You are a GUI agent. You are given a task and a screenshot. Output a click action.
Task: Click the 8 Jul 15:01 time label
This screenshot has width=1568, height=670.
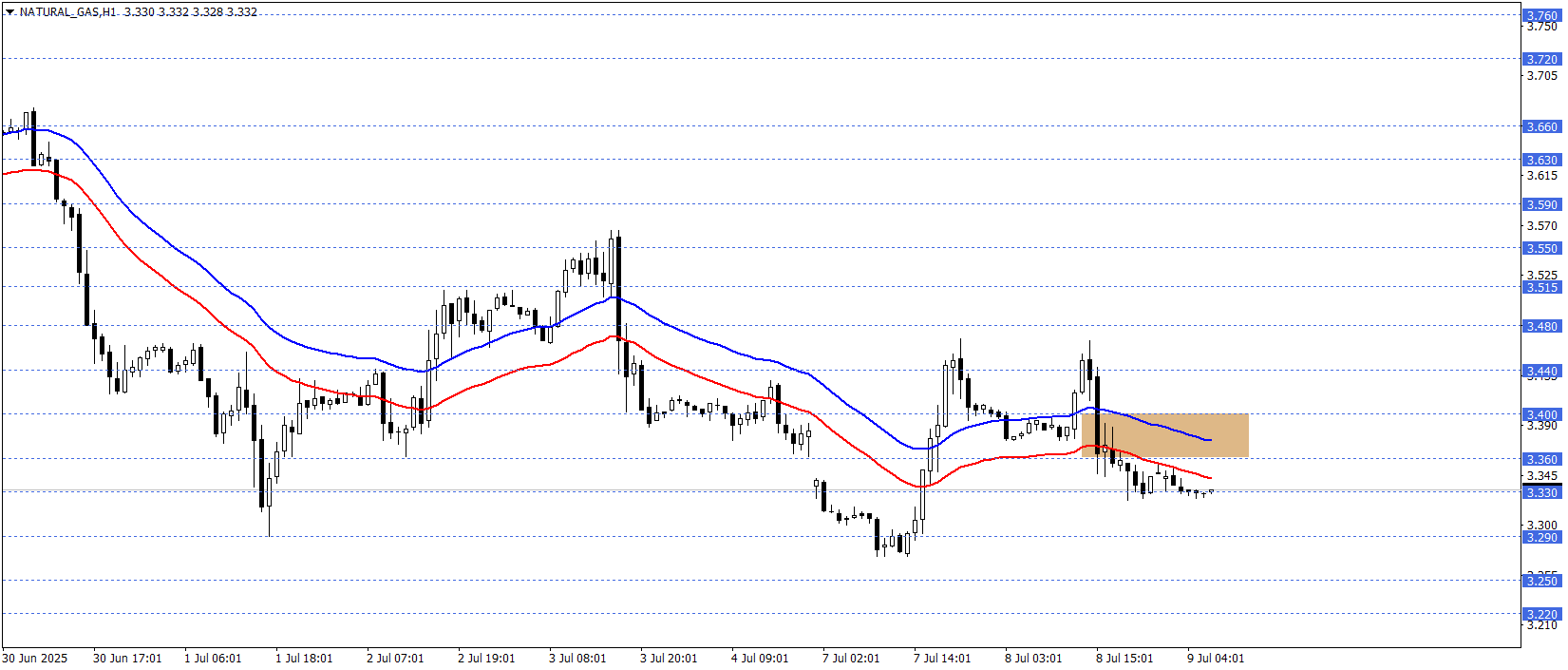coord(1124,658)
